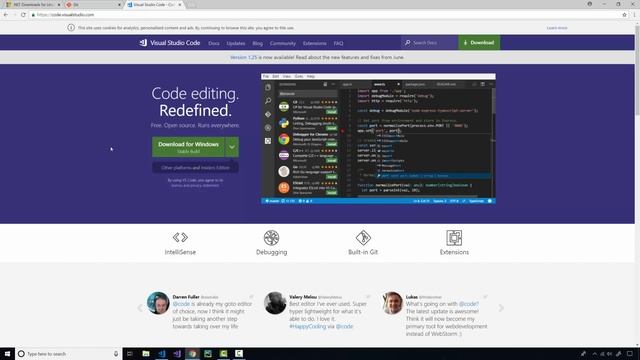Open @code mention in Darren Fuller's tweet

click(181, 304)
